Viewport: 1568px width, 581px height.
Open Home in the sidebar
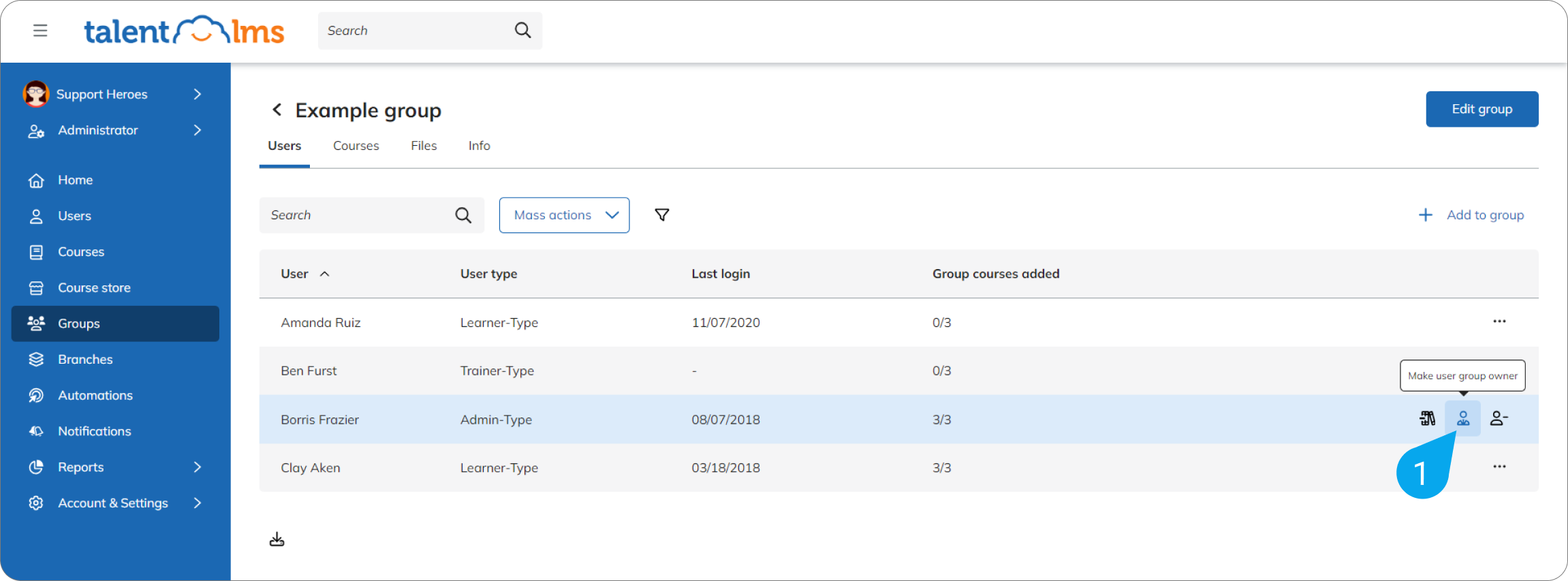click(x=115, y=180)
